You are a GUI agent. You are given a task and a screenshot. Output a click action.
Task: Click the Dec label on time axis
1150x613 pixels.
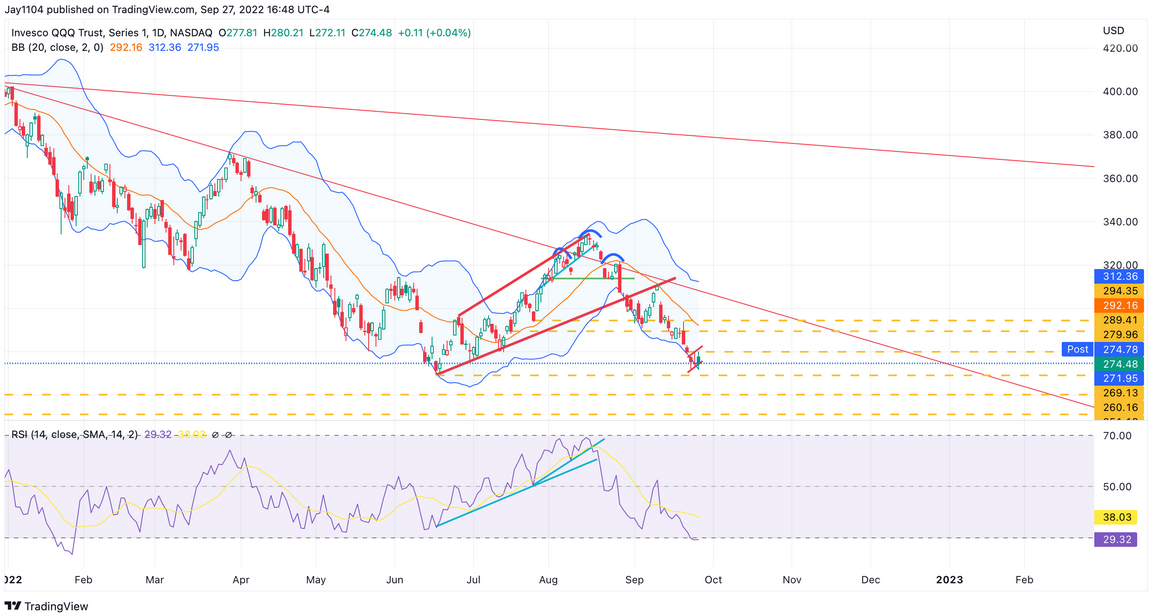[871, 580]
